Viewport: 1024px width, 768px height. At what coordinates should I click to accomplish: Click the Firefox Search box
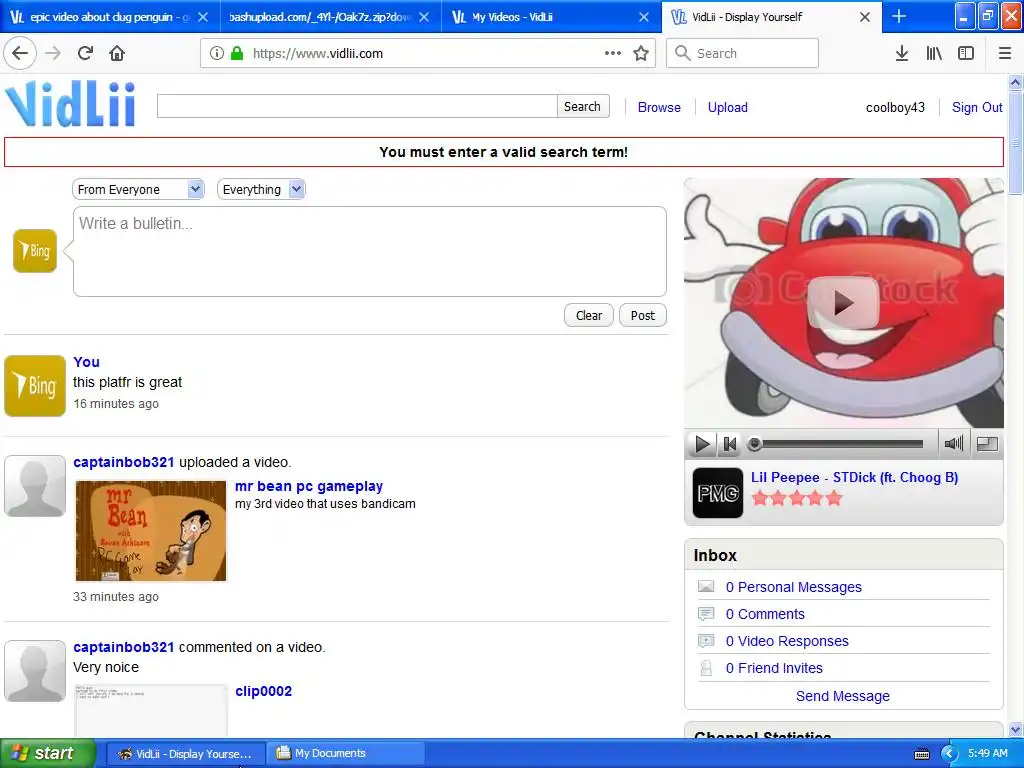pos(743,53)
